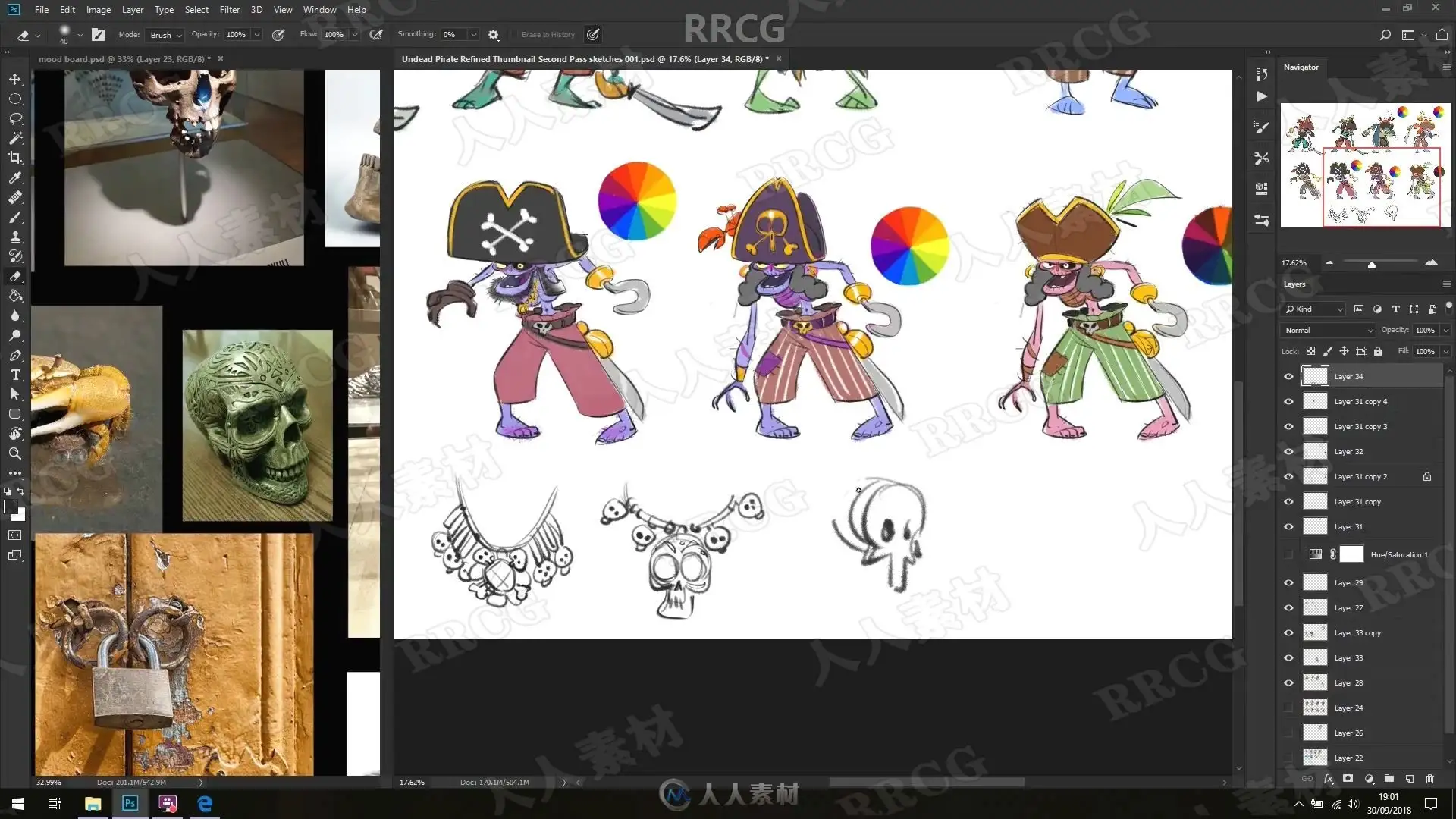Viewport: 1456px width, 819px height.
Task: Select the Dodge tool
Action: pyautogui.click(x=15, y=336)
